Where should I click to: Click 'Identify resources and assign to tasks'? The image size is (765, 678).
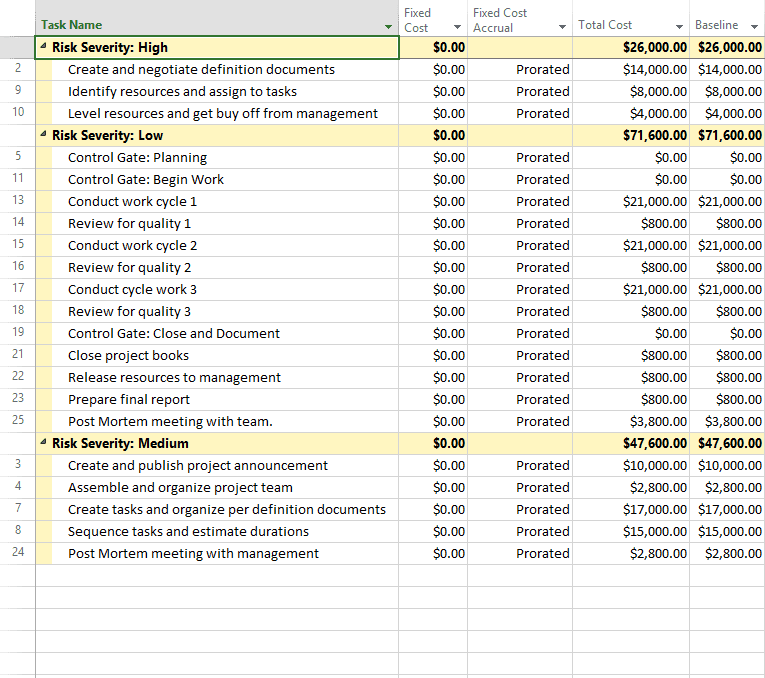(x=182, y=91)
